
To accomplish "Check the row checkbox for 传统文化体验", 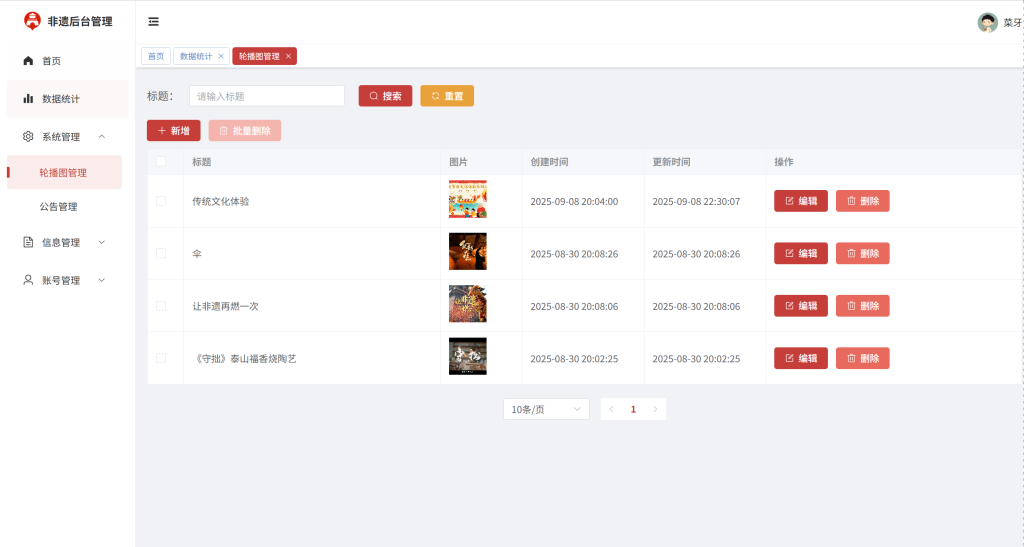I will tap(161, 201).
